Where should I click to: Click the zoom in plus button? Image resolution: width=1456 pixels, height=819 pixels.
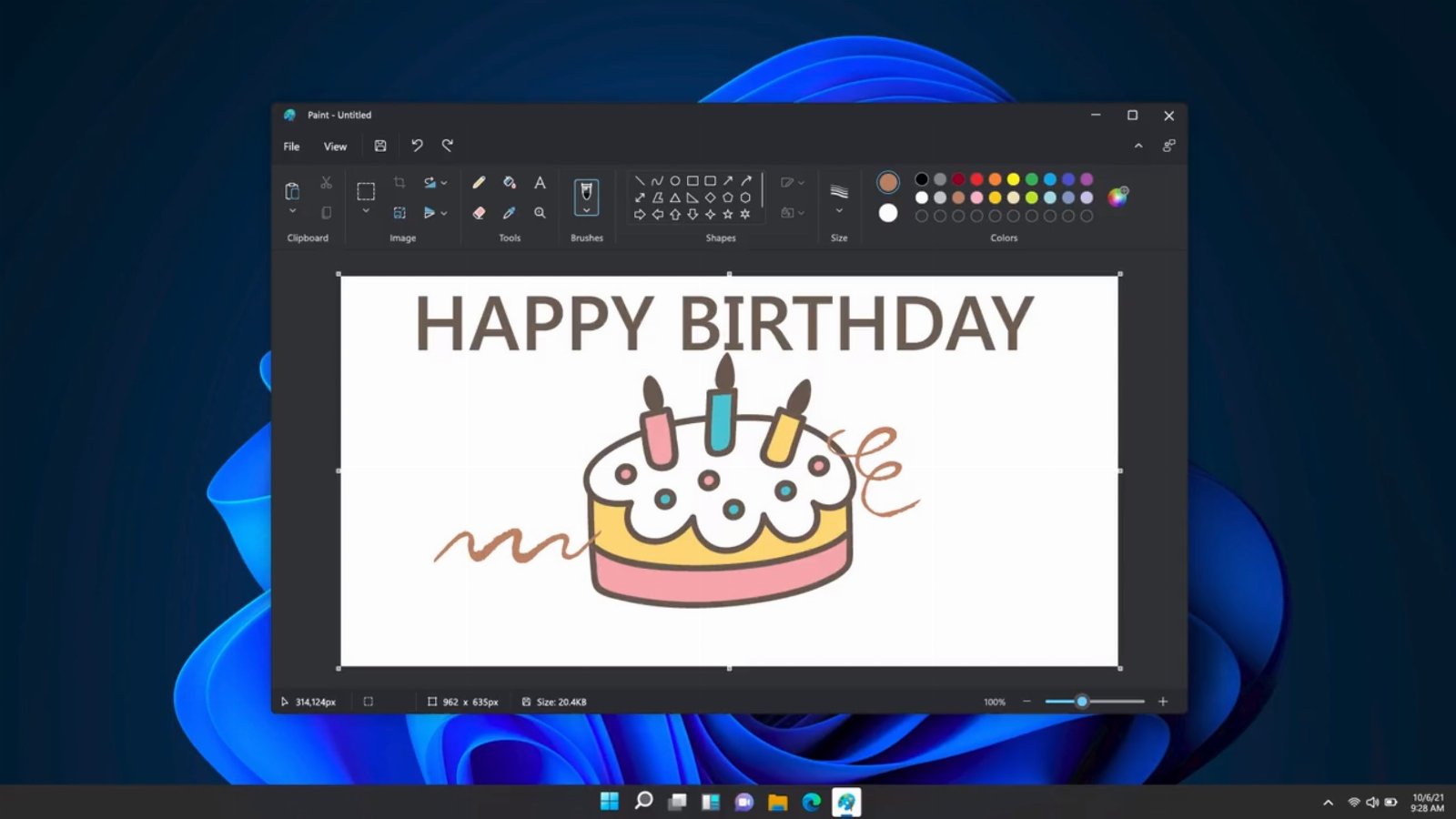[1162, 702]
